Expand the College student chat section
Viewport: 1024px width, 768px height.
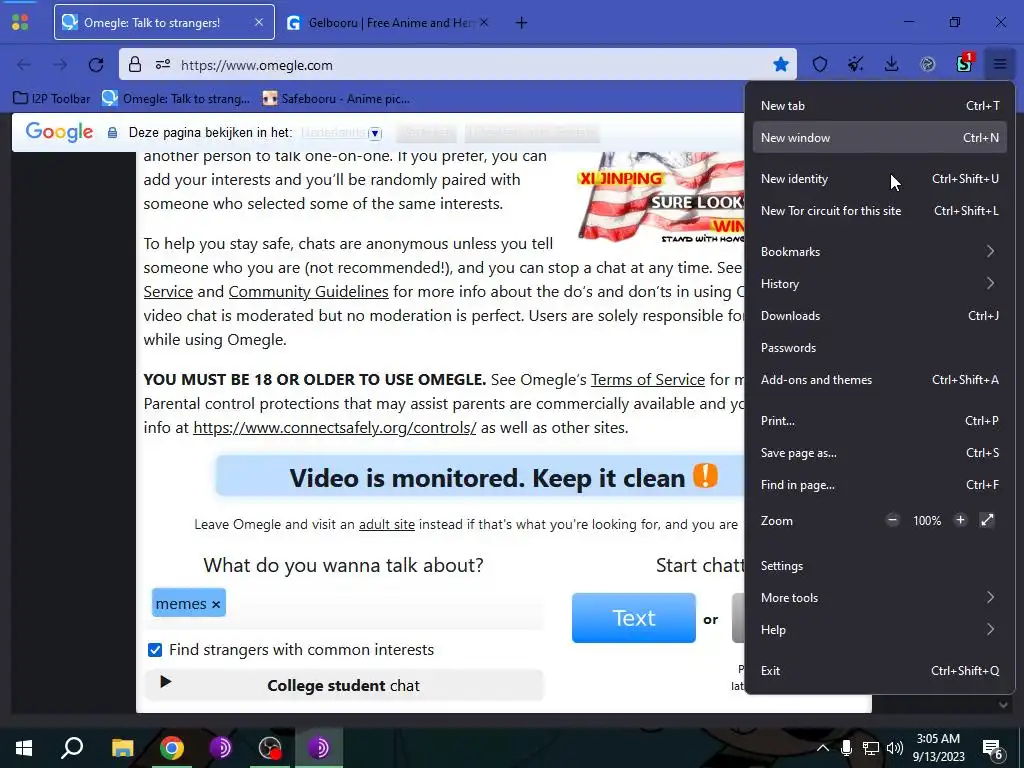click(x=344, y=685)
